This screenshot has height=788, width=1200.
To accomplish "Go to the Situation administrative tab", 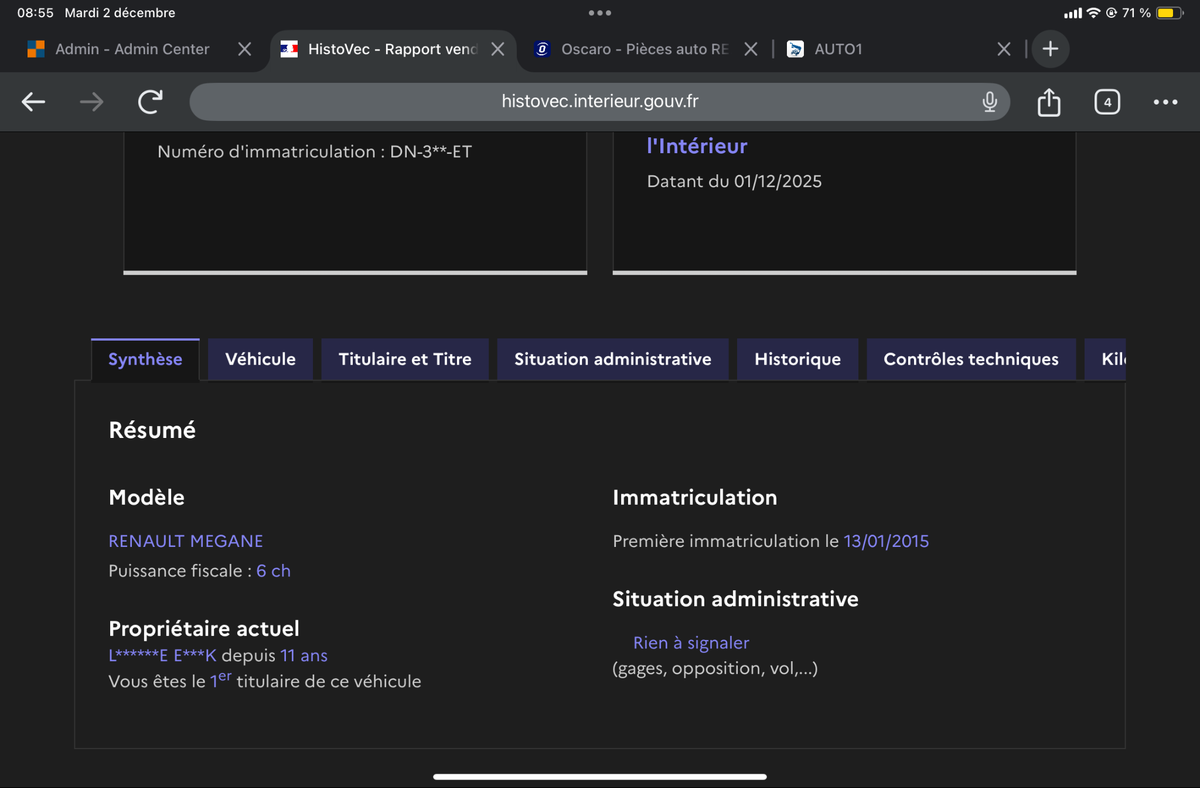I will click(x=613, y=359).
